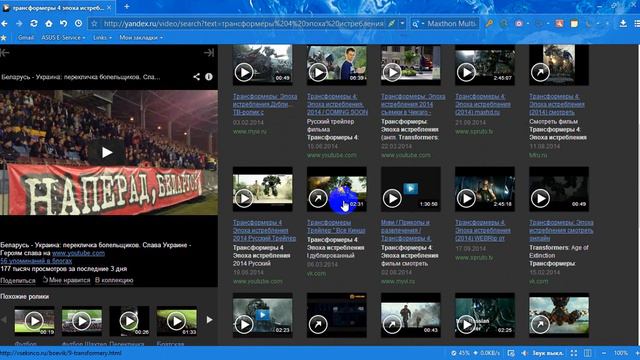
Task: Play the bottom-row 02:25 result thumbnail
Action: [485, 315]
